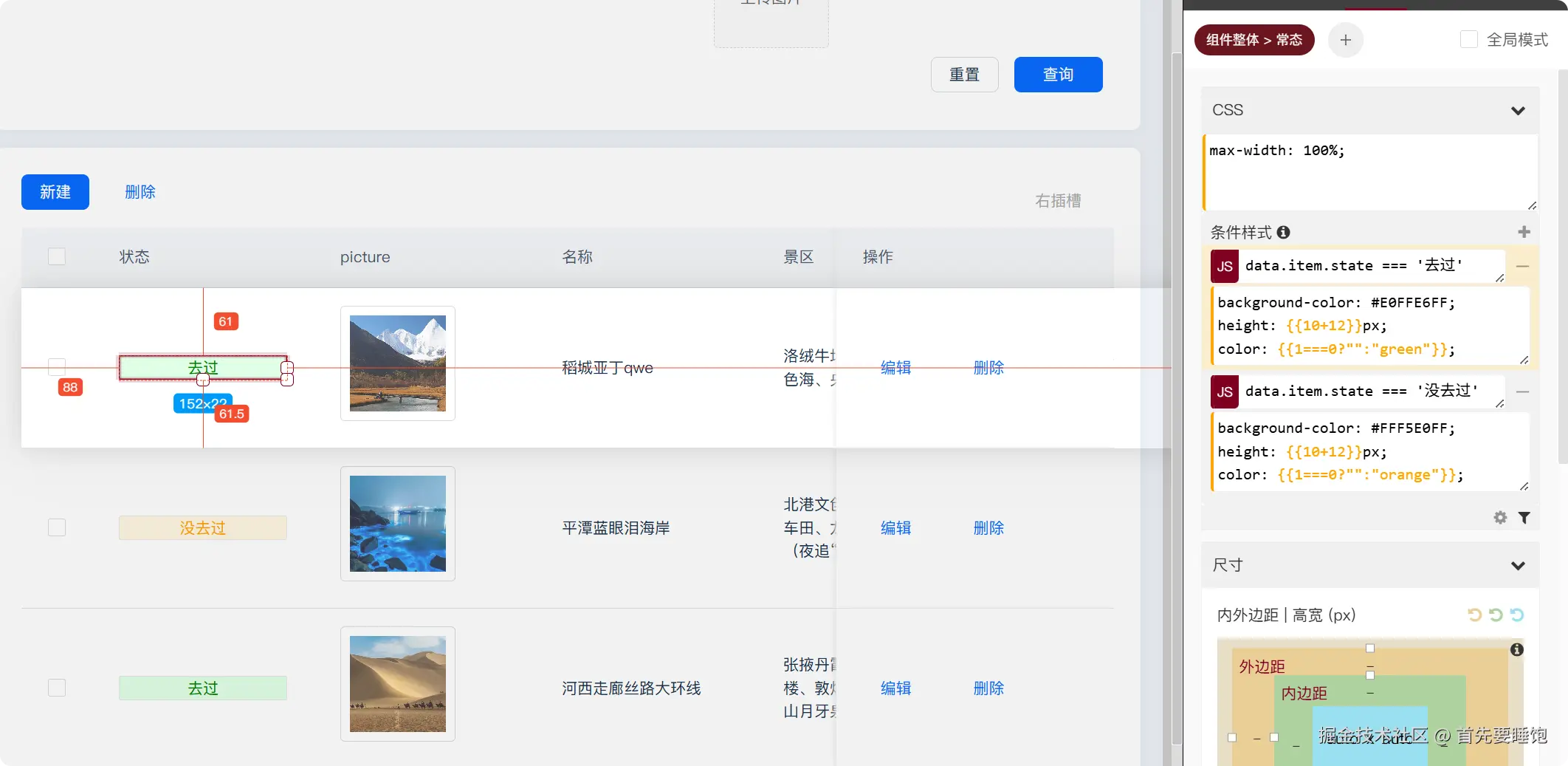Screen dimensions: 1568x766
Task: Collapse the CSS section chevron
Action: [1518, 111]
